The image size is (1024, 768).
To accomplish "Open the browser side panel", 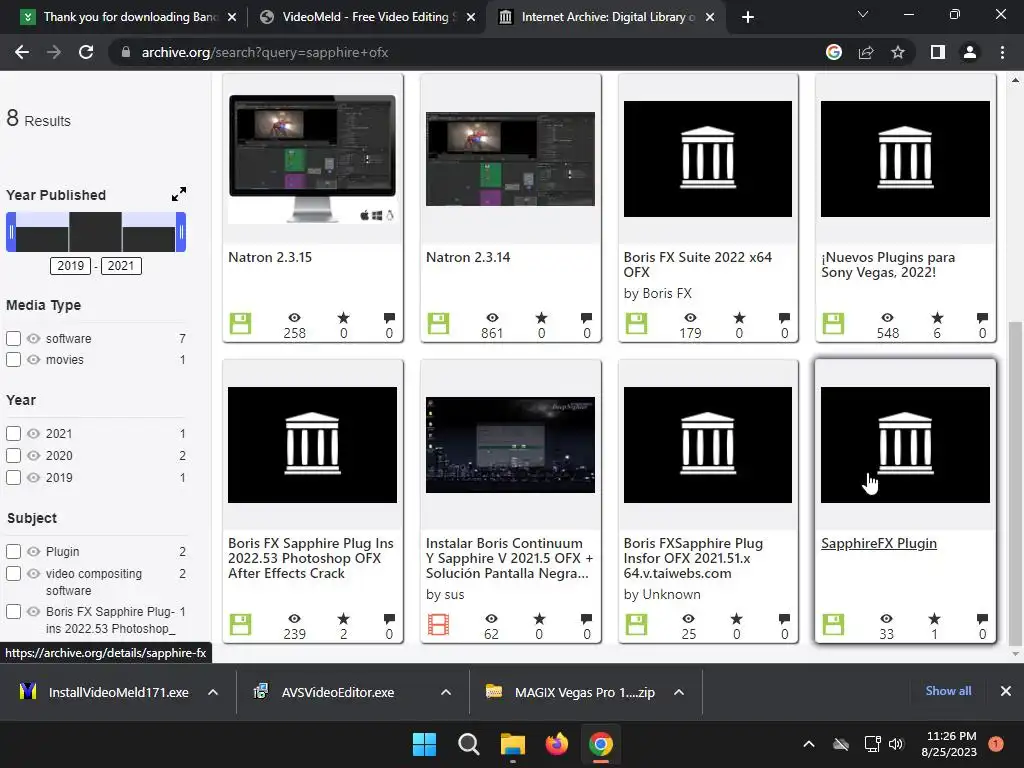I will point(938,52).
